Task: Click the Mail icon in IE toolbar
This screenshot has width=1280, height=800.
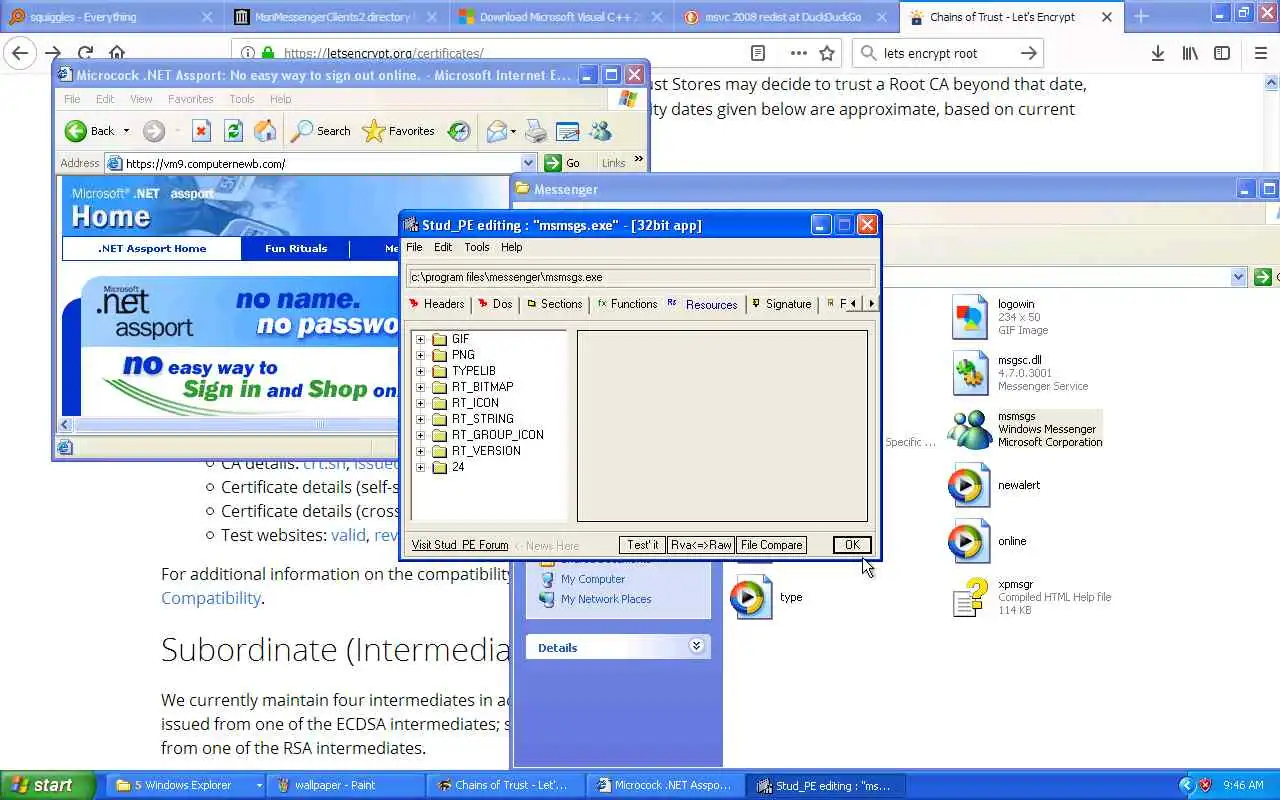Action: (x=497, y=131)
